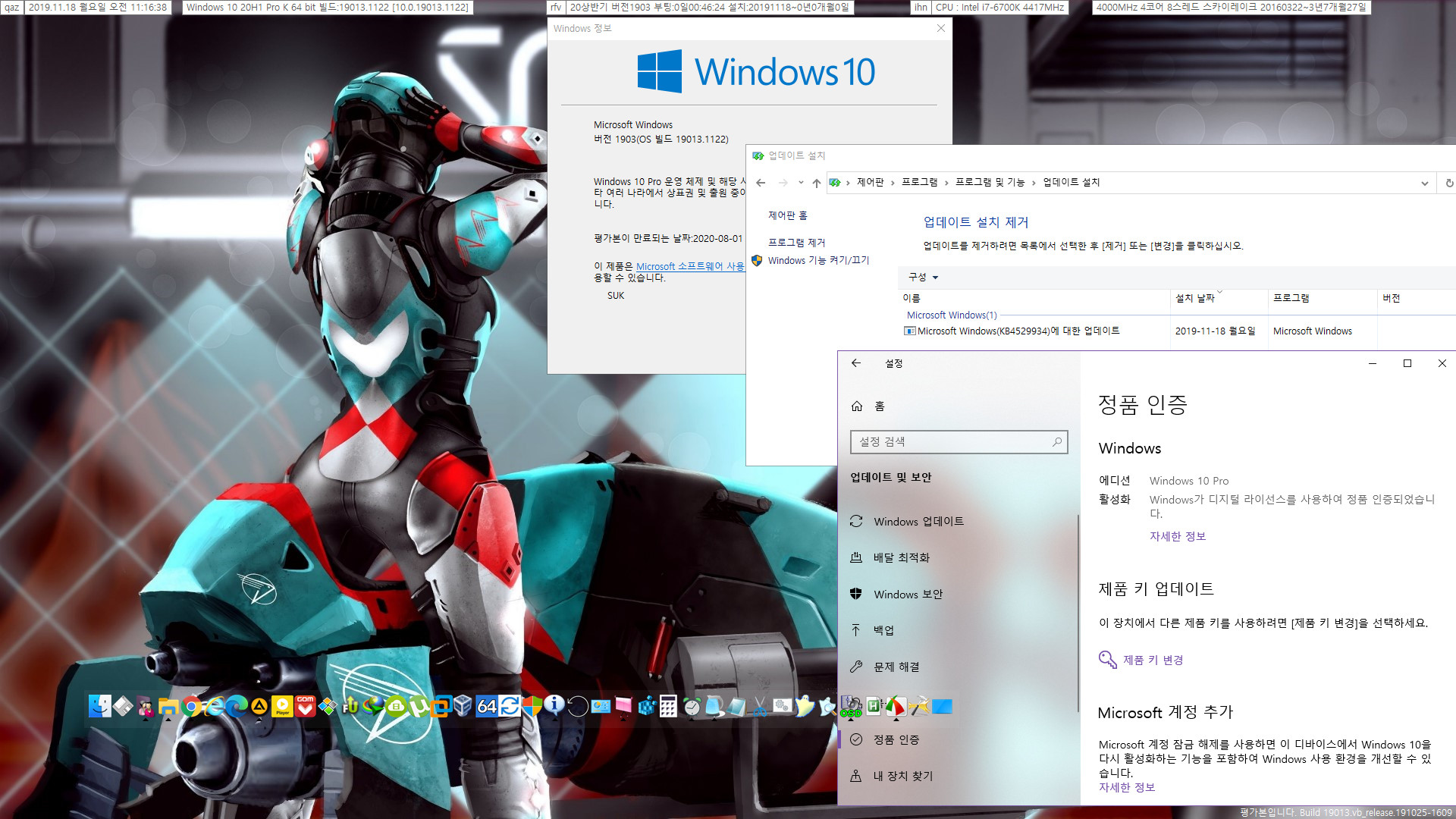Open the Notepad dock icon
1456x819 pixels.
[736, 707]
